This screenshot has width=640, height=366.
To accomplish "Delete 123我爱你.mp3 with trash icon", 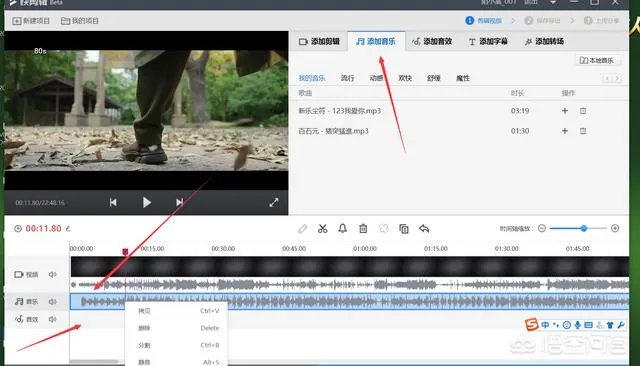I will pyautogui.click(x=583, y=111).
